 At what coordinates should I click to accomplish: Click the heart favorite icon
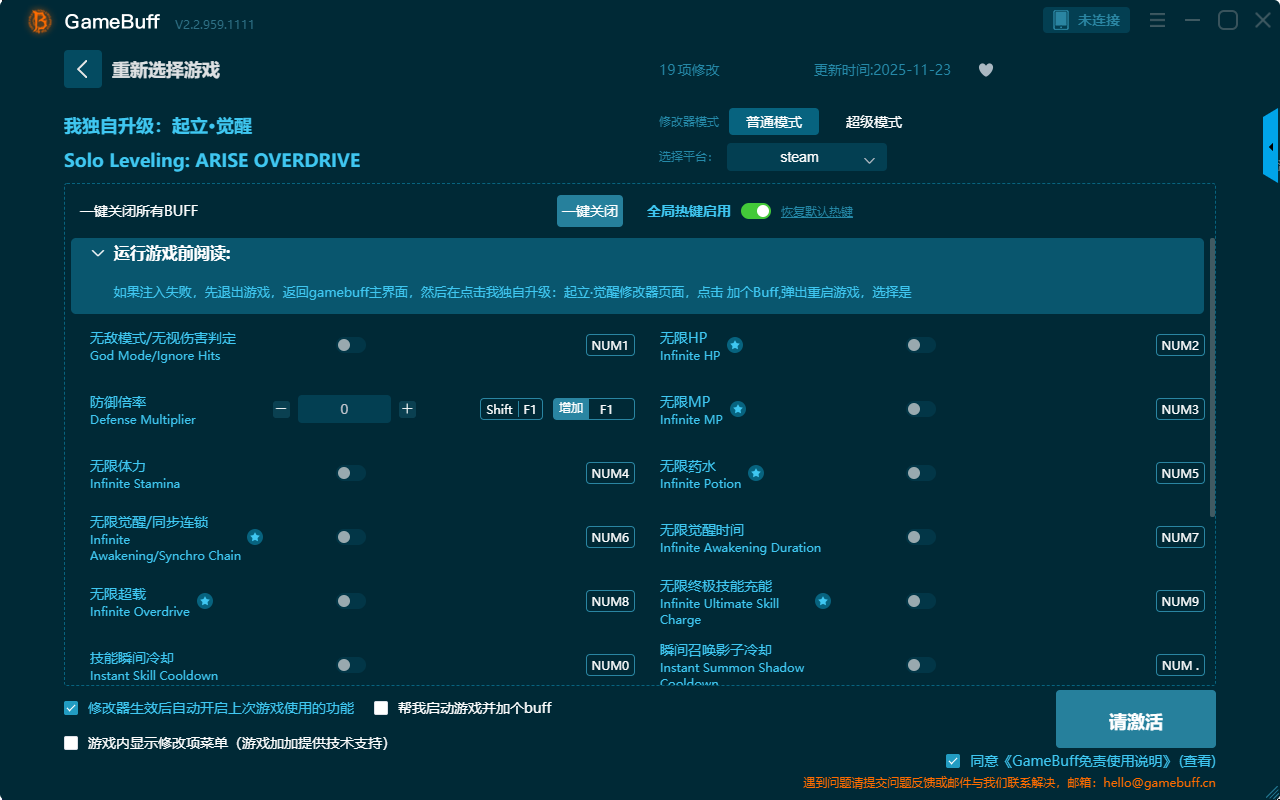tap(985, 70)
